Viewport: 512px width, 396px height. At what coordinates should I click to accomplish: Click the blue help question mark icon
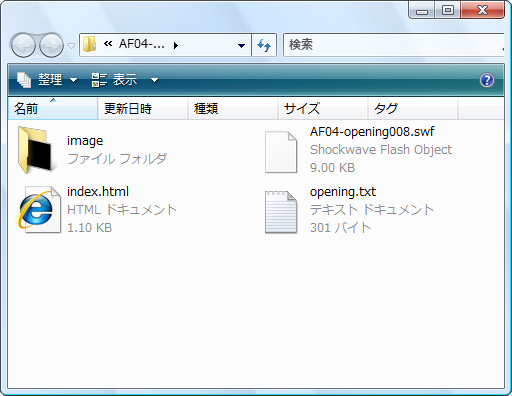[x=487, y=80]
